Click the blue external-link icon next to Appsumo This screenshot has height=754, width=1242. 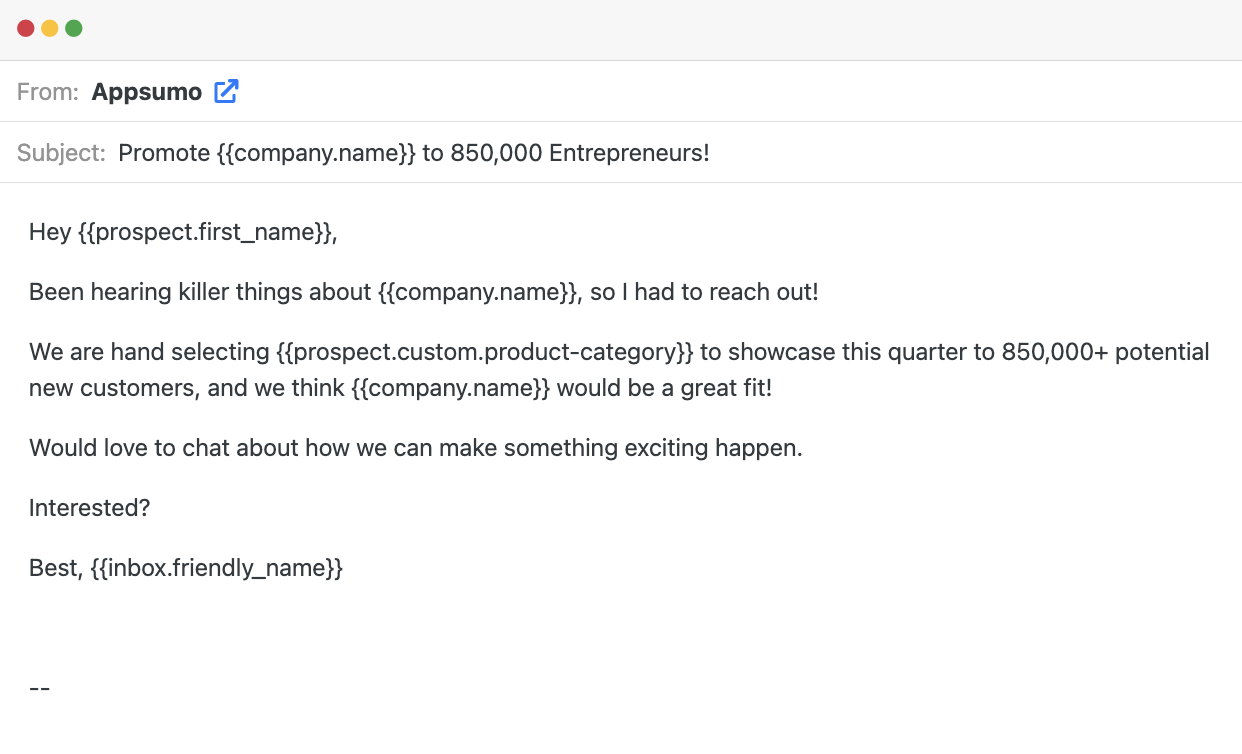[226, 91]
